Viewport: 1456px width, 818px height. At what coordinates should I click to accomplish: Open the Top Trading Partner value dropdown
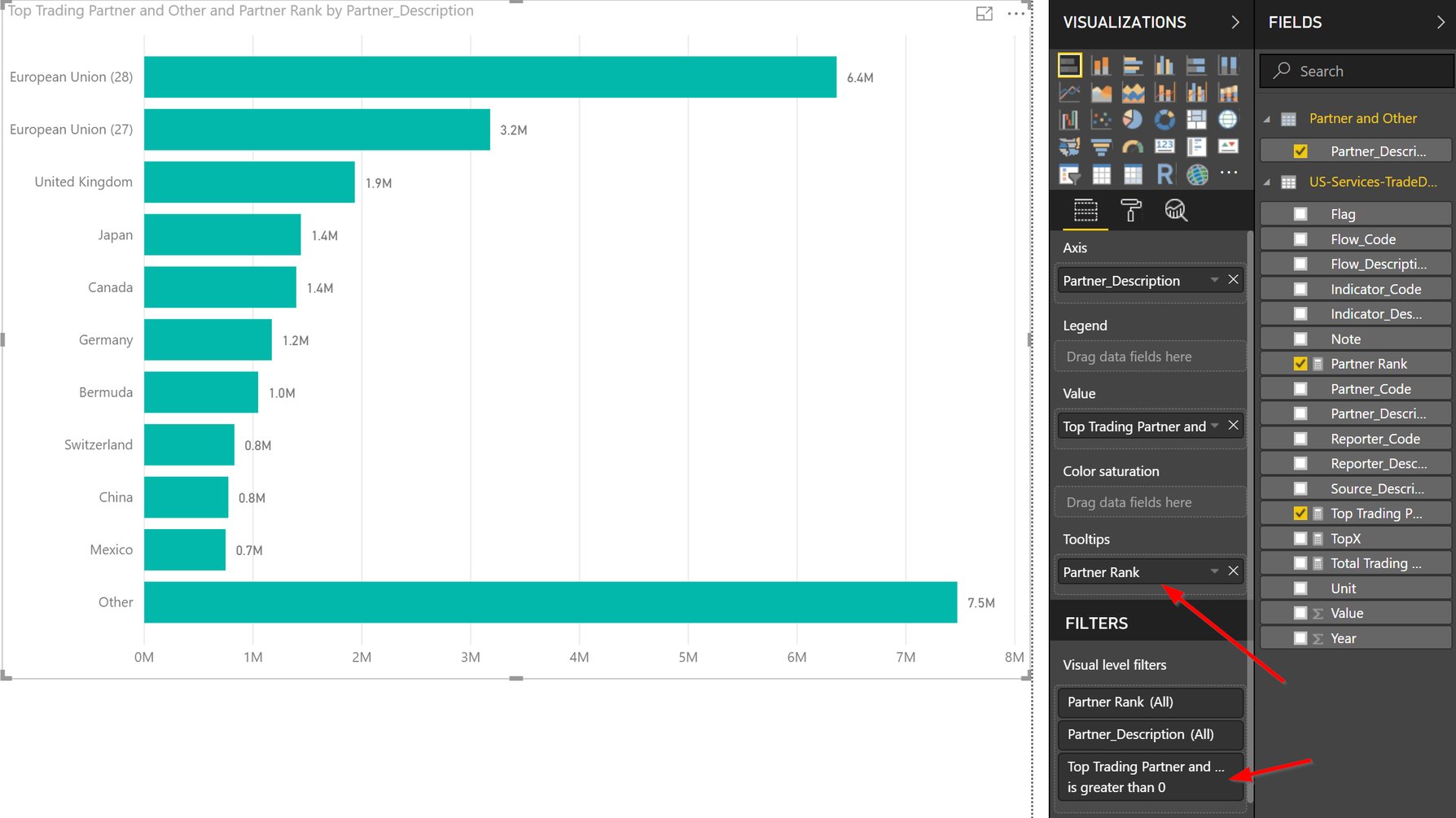point(1214,426)
